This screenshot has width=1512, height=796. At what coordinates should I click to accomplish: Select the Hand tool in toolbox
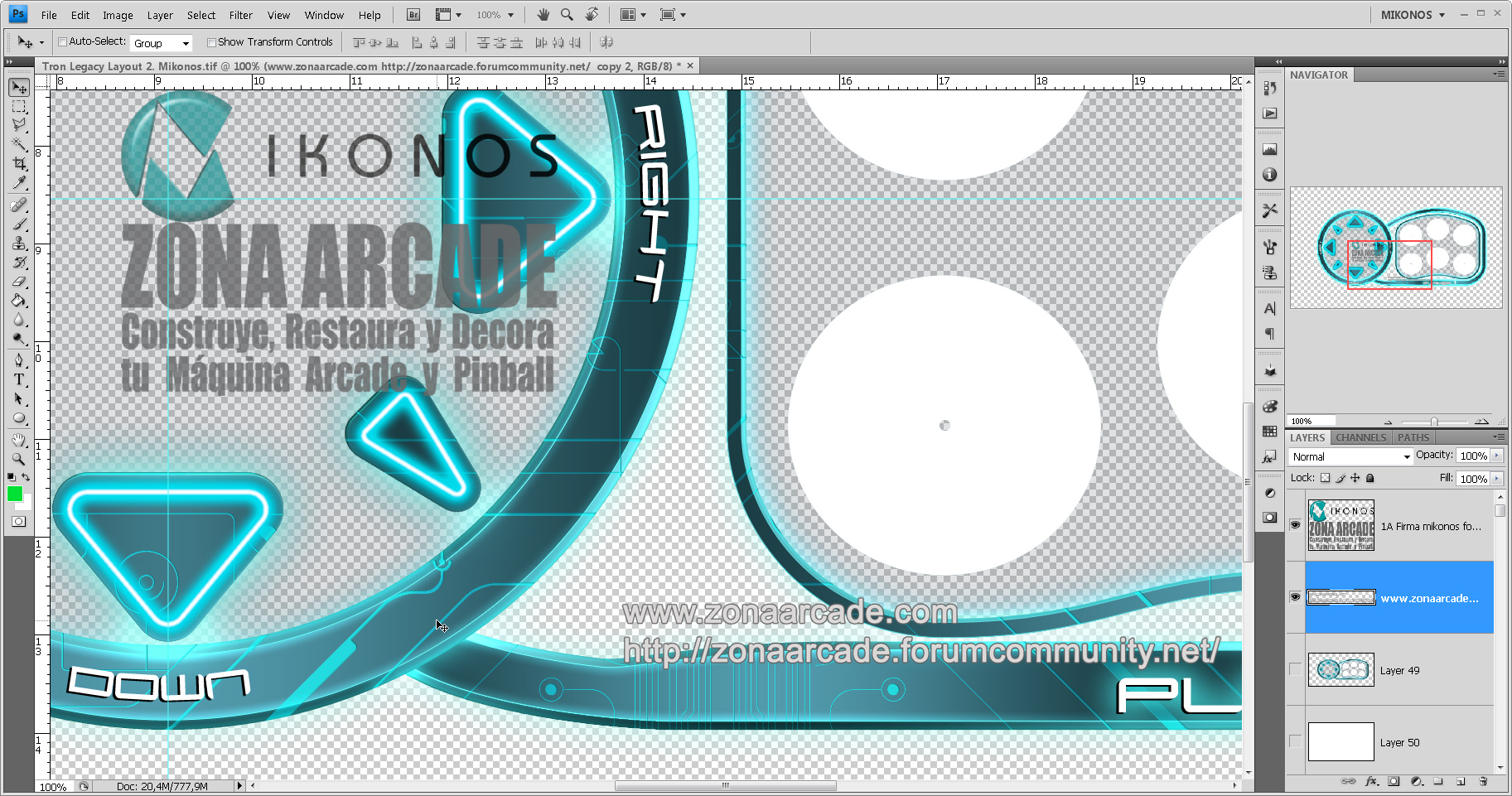[x=19, y=440]
